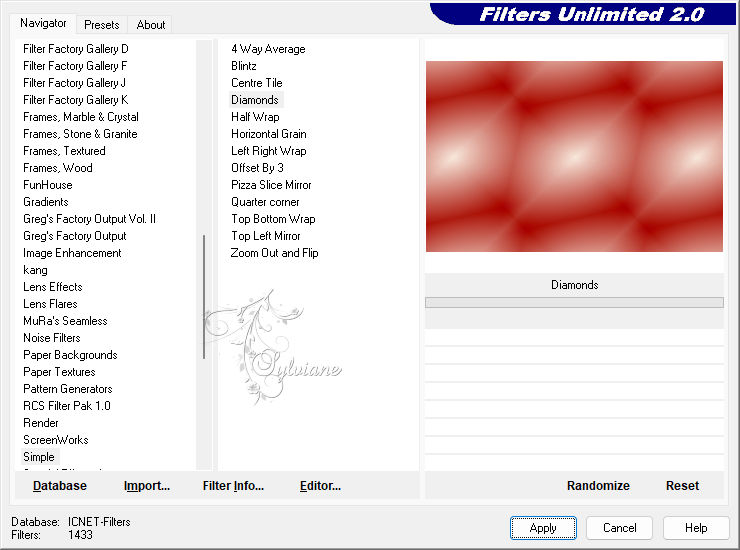Select Filter Factory Gallery K category
Viewport: 740px width, 550px height.
[x=76, y=100]
